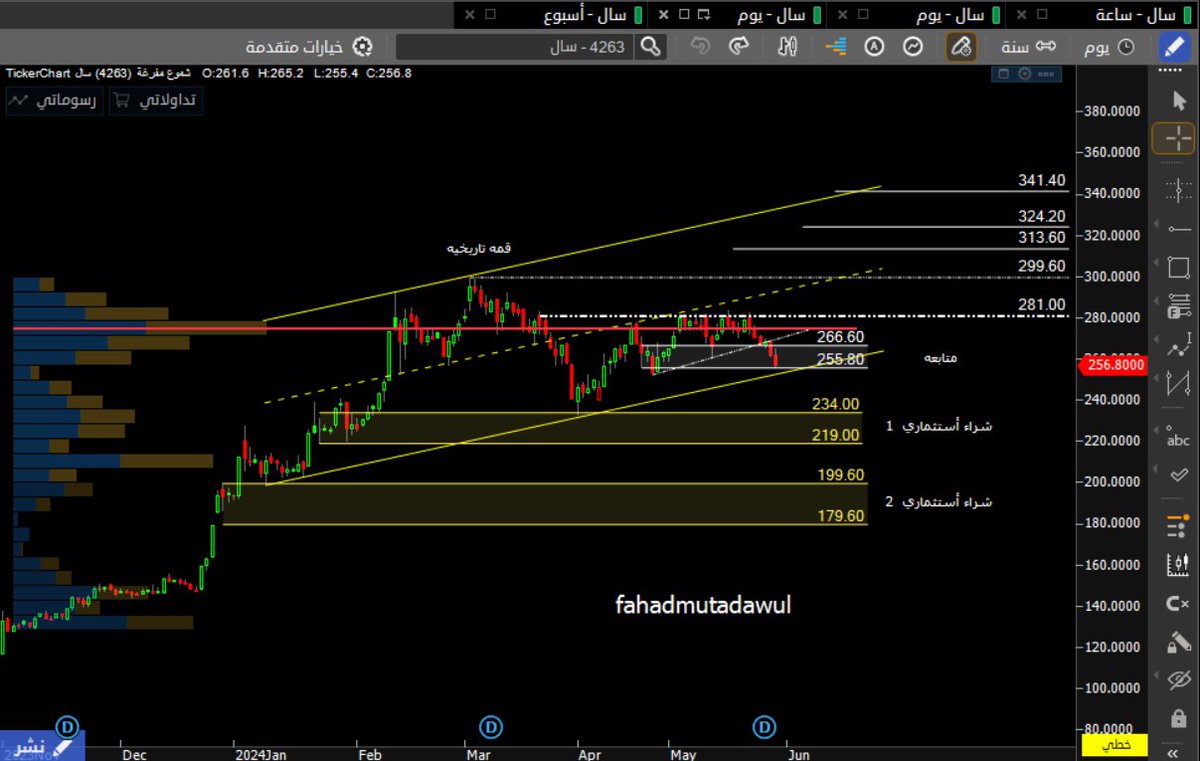Click the circled A icon in top toolbar
Viewport: 1200px width, 761px height.
[x=875, y=46]
